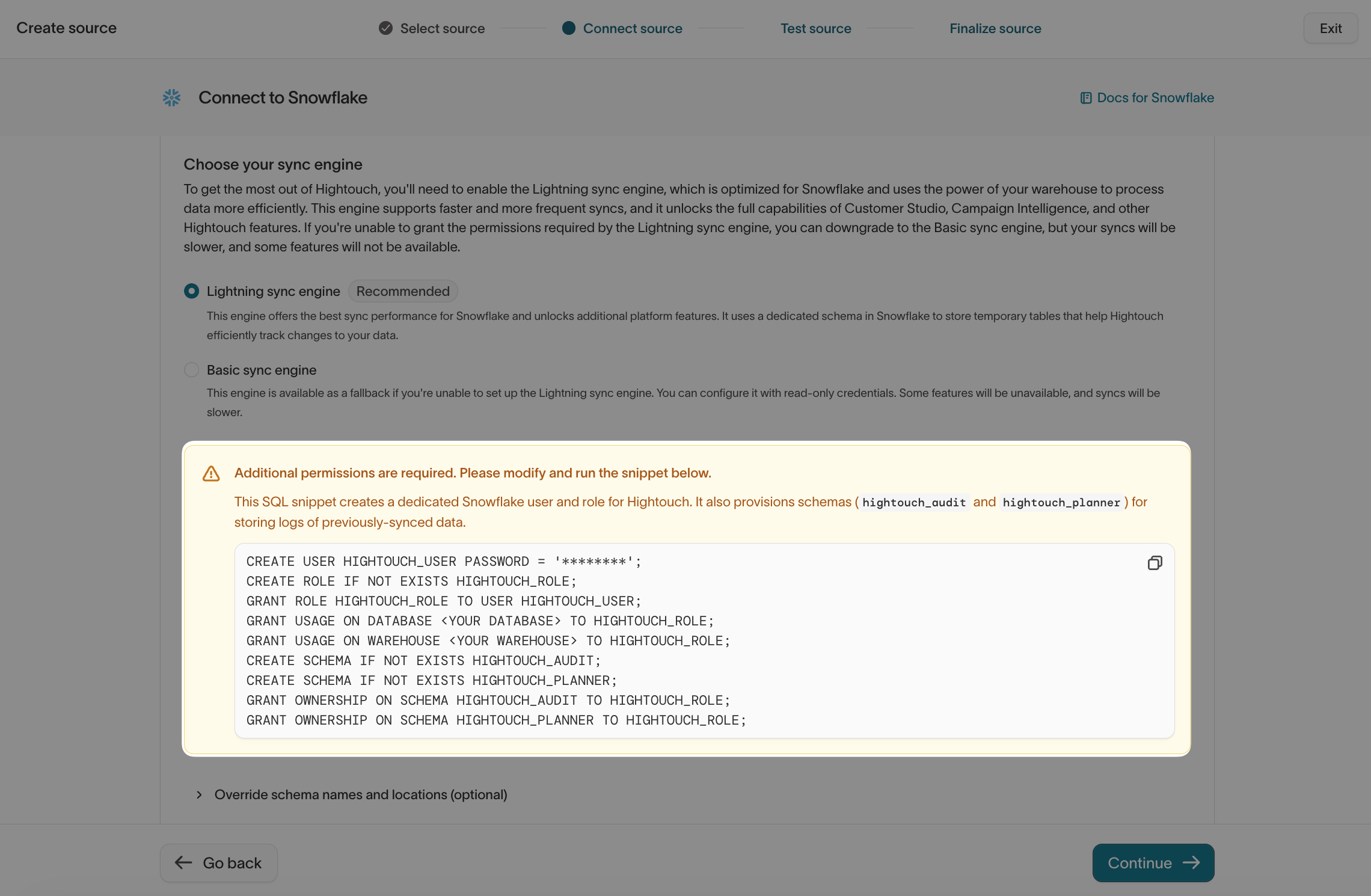Click the Connect to Snowflake title
Screen dimensions: 1371x896
tap(283, 97)
